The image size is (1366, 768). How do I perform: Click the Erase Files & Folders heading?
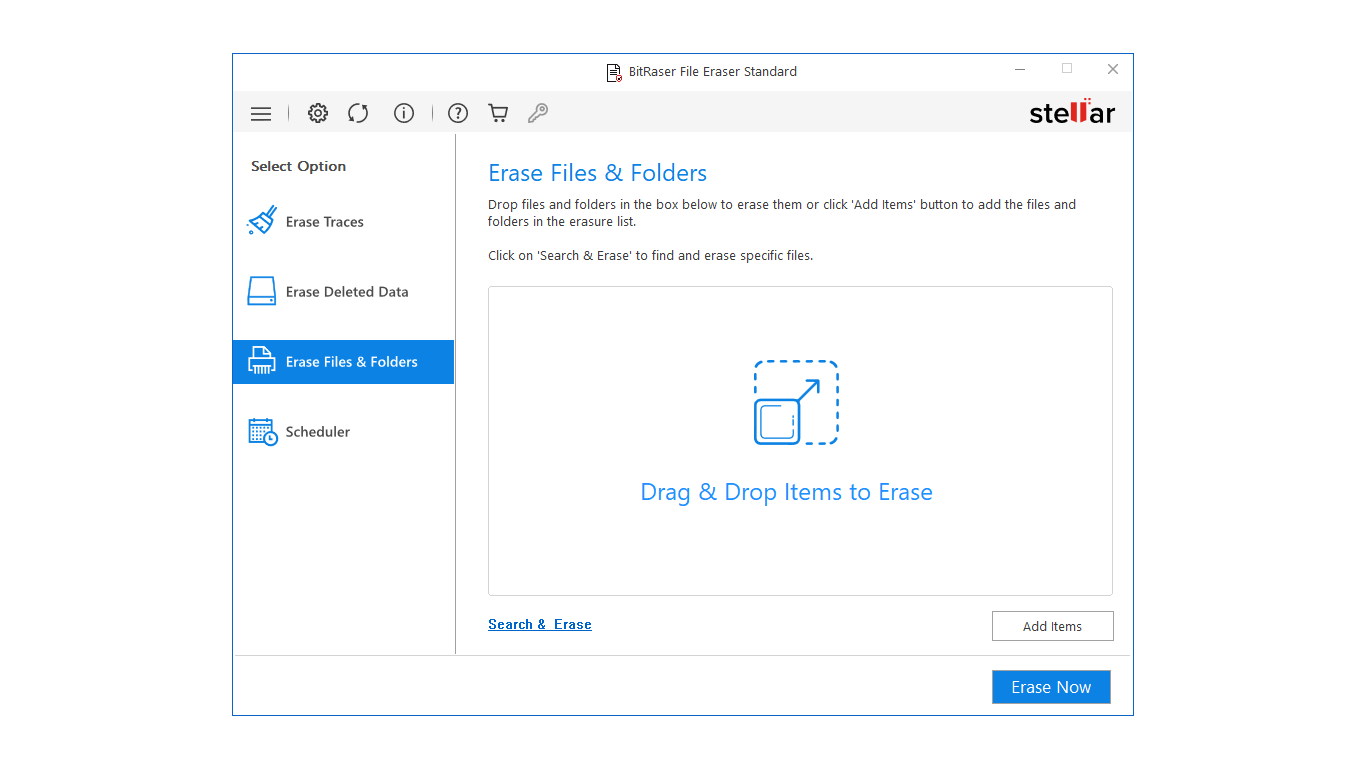[597, 173]
